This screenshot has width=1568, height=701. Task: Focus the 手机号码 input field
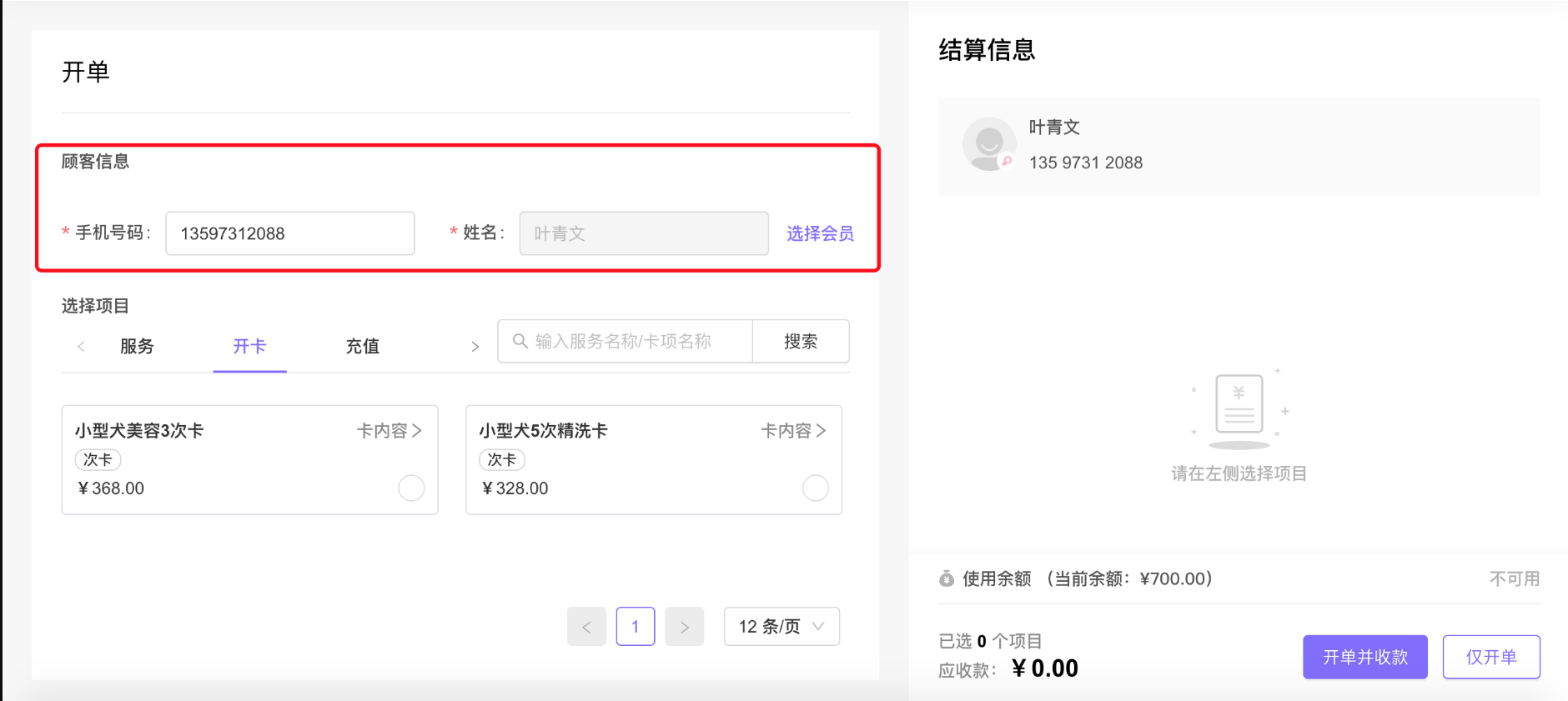[x=290, y=233]
